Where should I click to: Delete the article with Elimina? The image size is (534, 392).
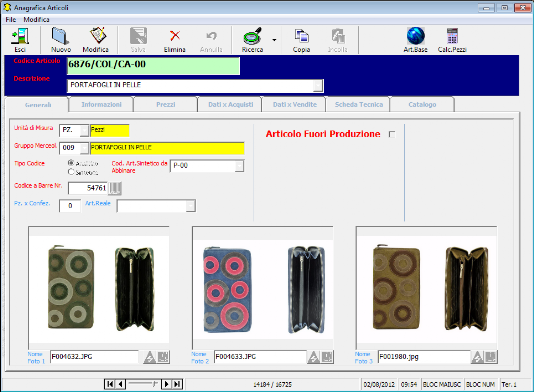[175, 40]
